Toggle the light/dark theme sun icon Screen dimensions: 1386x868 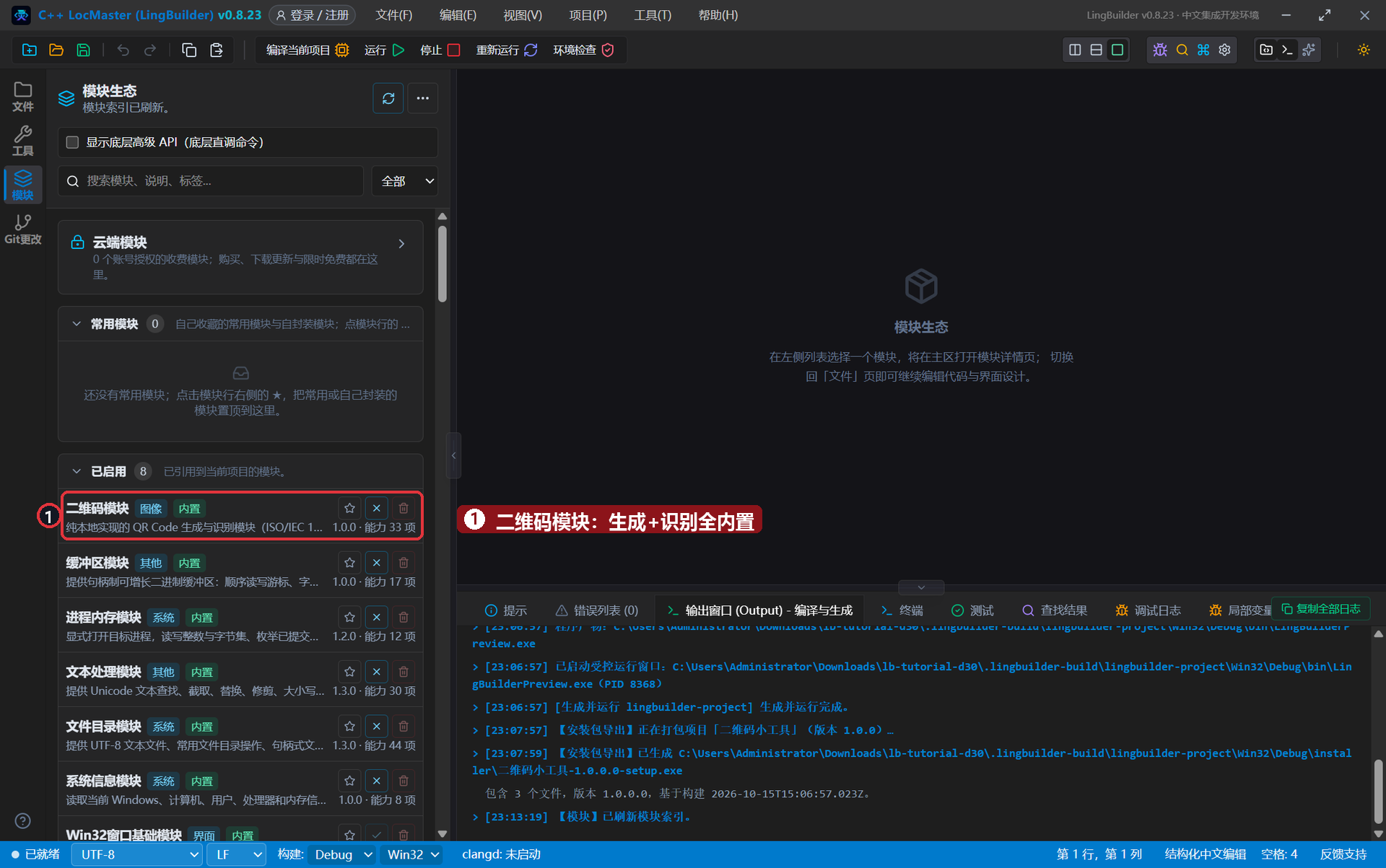[x=1364, y=50]
